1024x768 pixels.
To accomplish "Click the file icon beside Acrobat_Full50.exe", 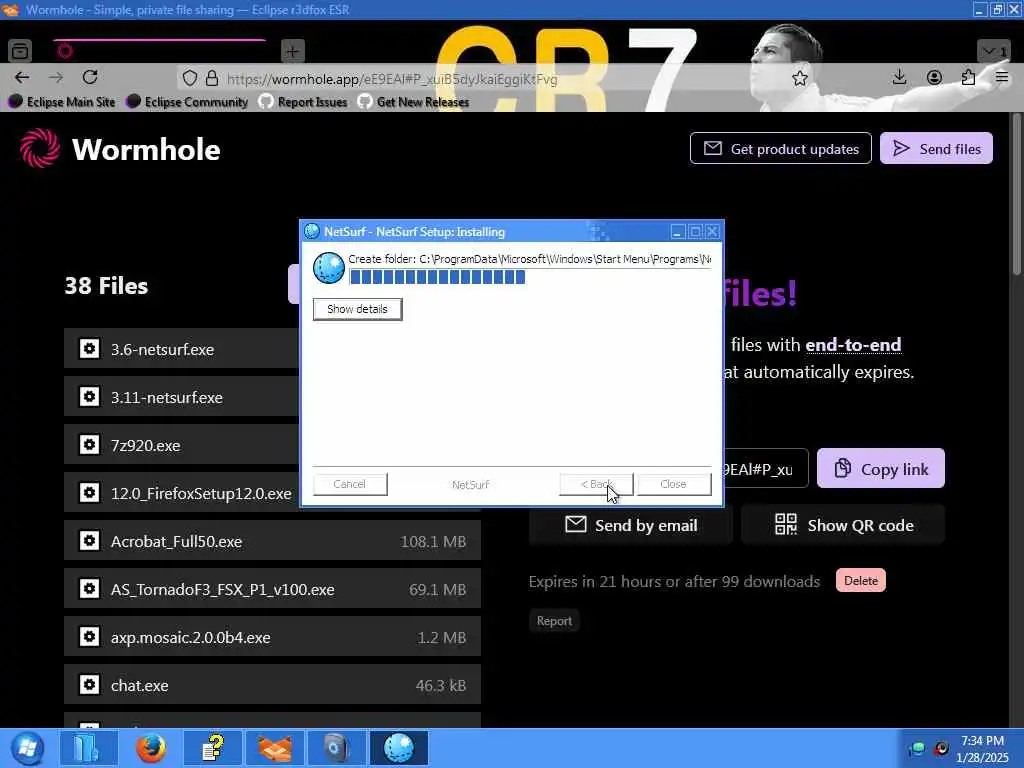I will pos(89,541).
